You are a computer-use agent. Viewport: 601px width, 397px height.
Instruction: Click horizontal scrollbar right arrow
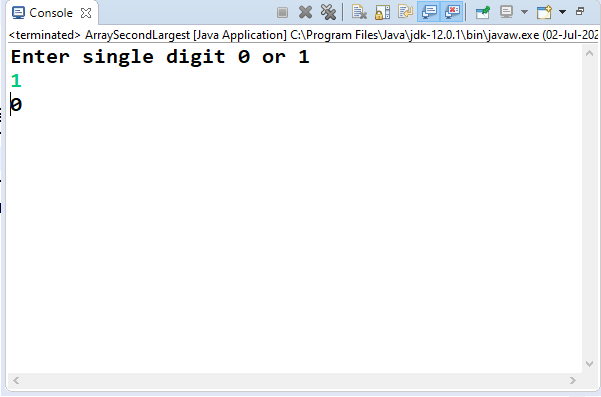(x=573, y=381)
